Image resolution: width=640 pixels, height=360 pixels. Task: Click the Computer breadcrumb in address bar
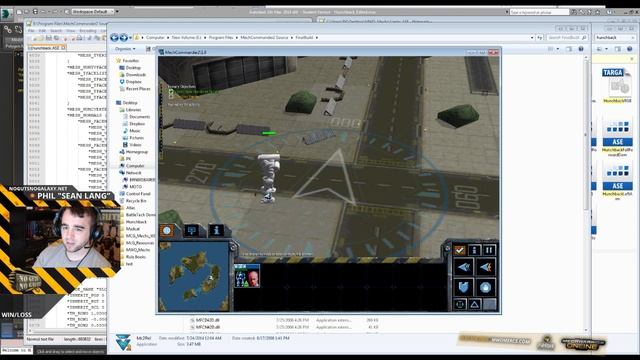[155, 38]
